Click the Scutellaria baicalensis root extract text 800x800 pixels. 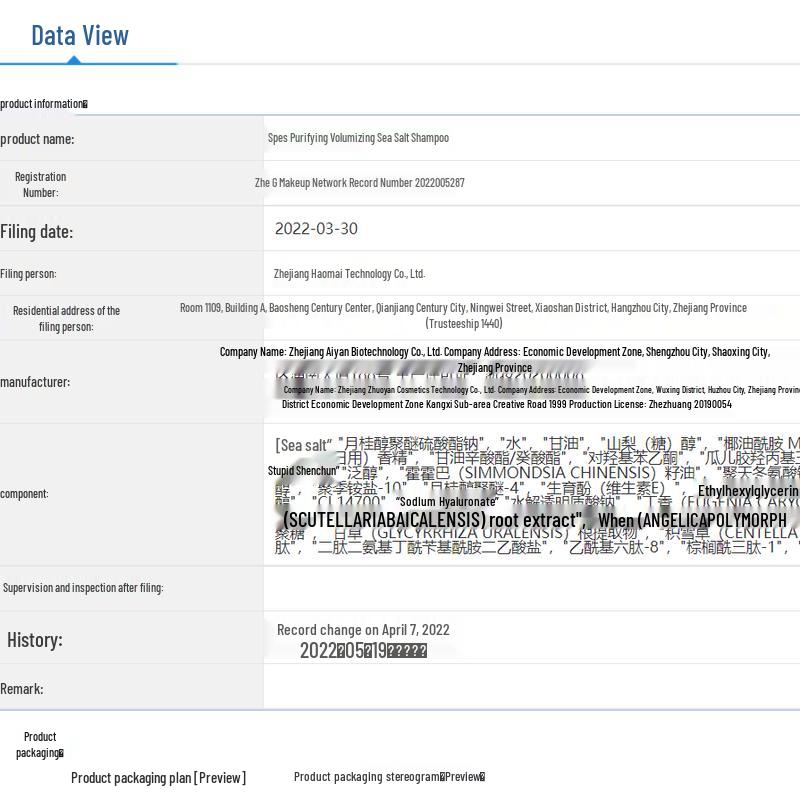coord(432,520)
